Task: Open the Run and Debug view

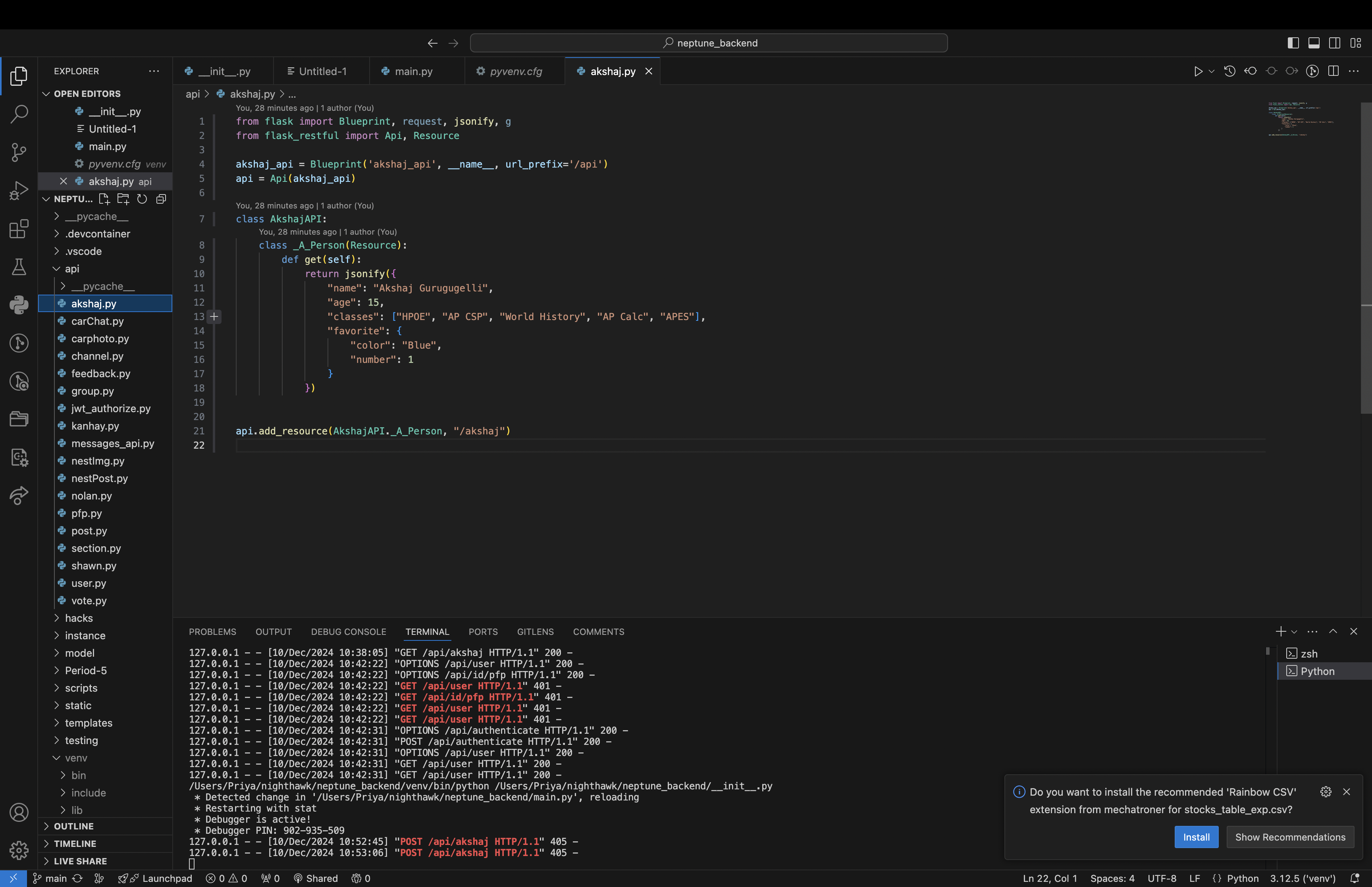Action: 19,191
